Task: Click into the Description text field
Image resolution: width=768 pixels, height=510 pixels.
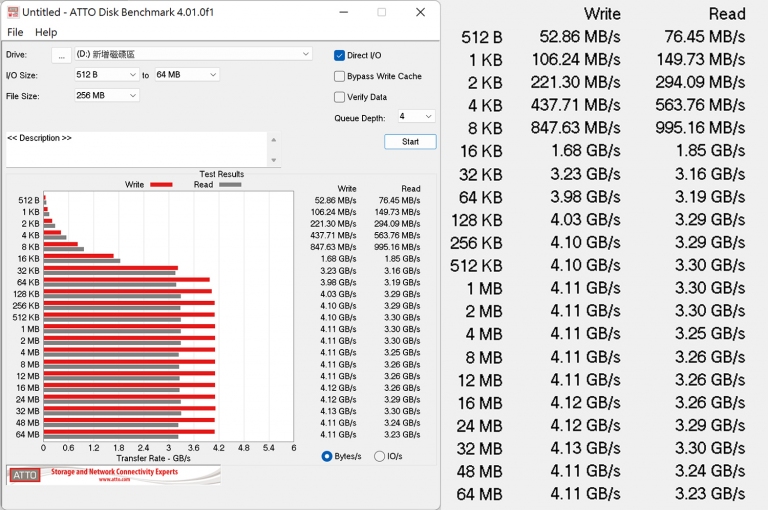Action: [x=137, y=149]
